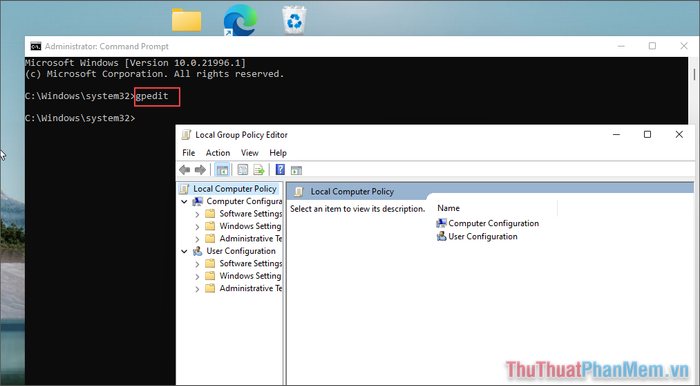Expand Software Settings under Computer Configuration

pos(197,214)
